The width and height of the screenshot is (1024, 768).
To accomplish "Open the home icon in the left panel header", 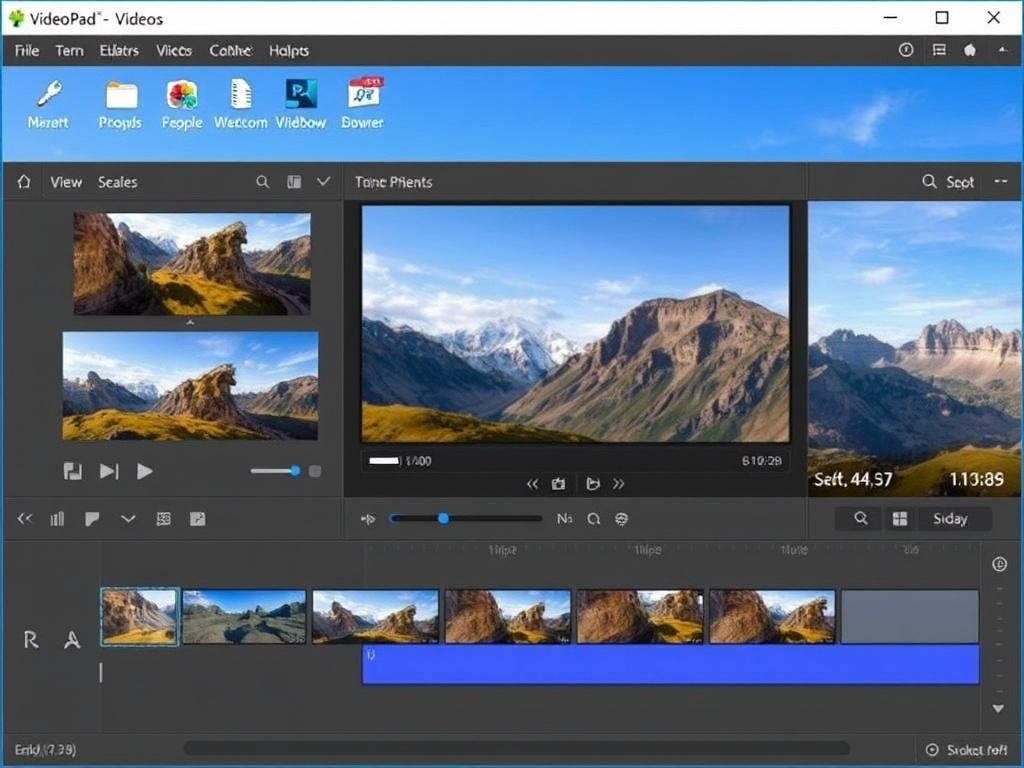I will [22, 181].
